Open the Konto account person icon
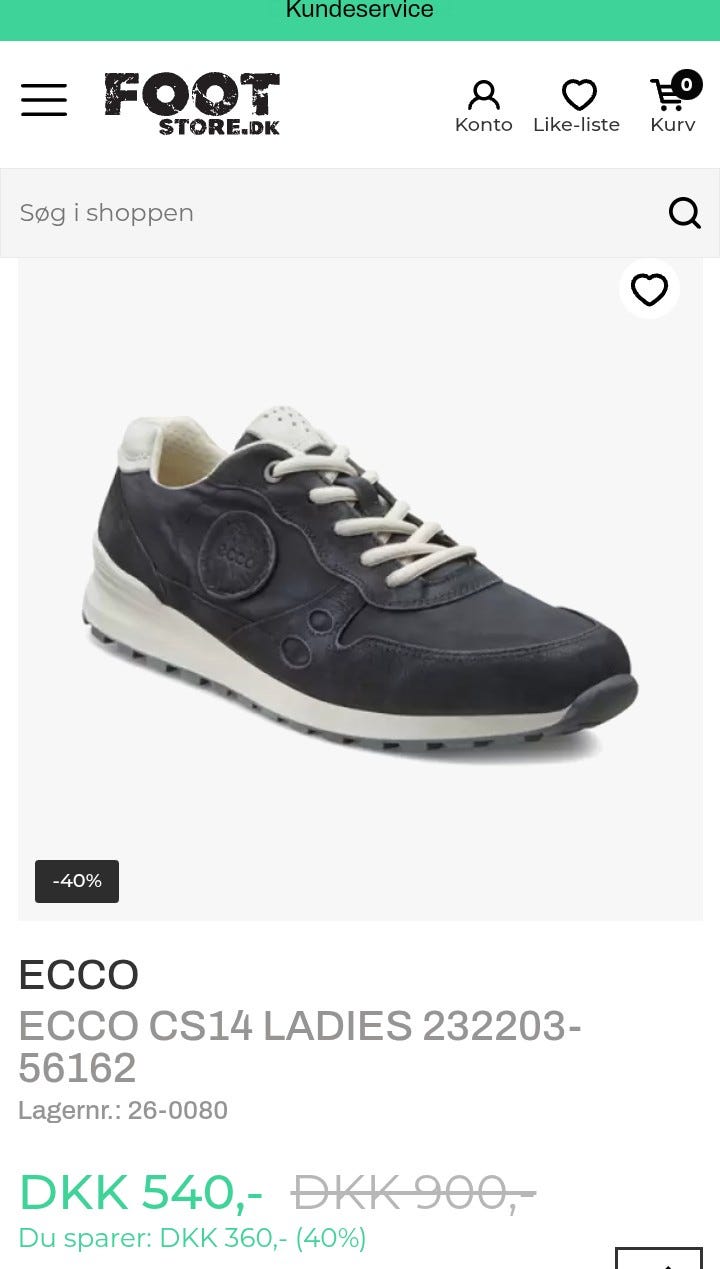Screen dimensions: 720x1269 coord(483,96)
